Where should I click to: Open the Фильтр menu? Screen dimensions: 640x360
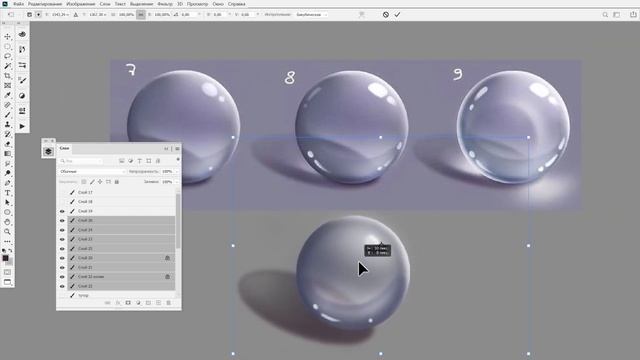tap(165, 4)
